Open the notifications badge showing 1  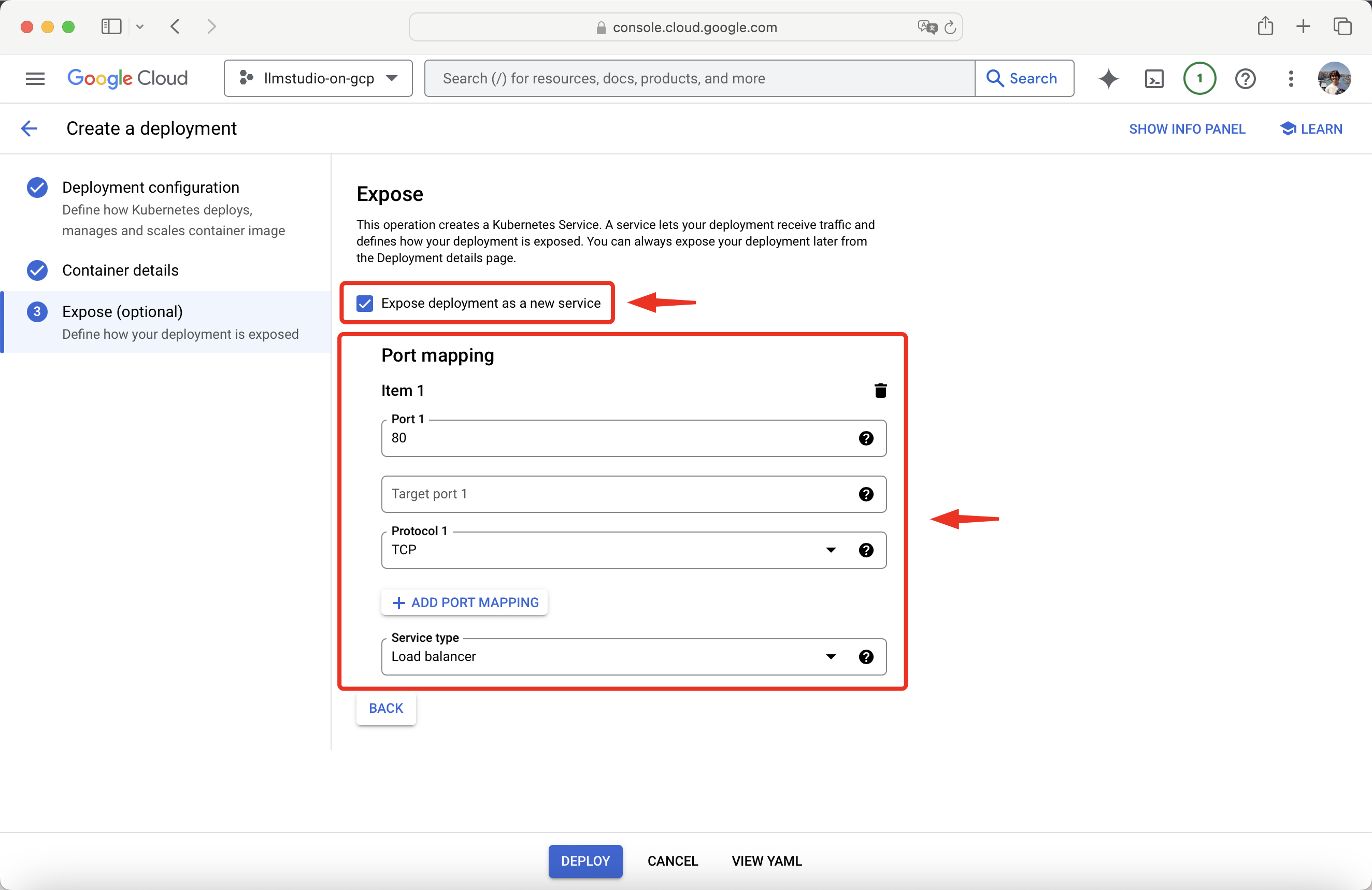pyautogui.click(x=1199, y=78)
